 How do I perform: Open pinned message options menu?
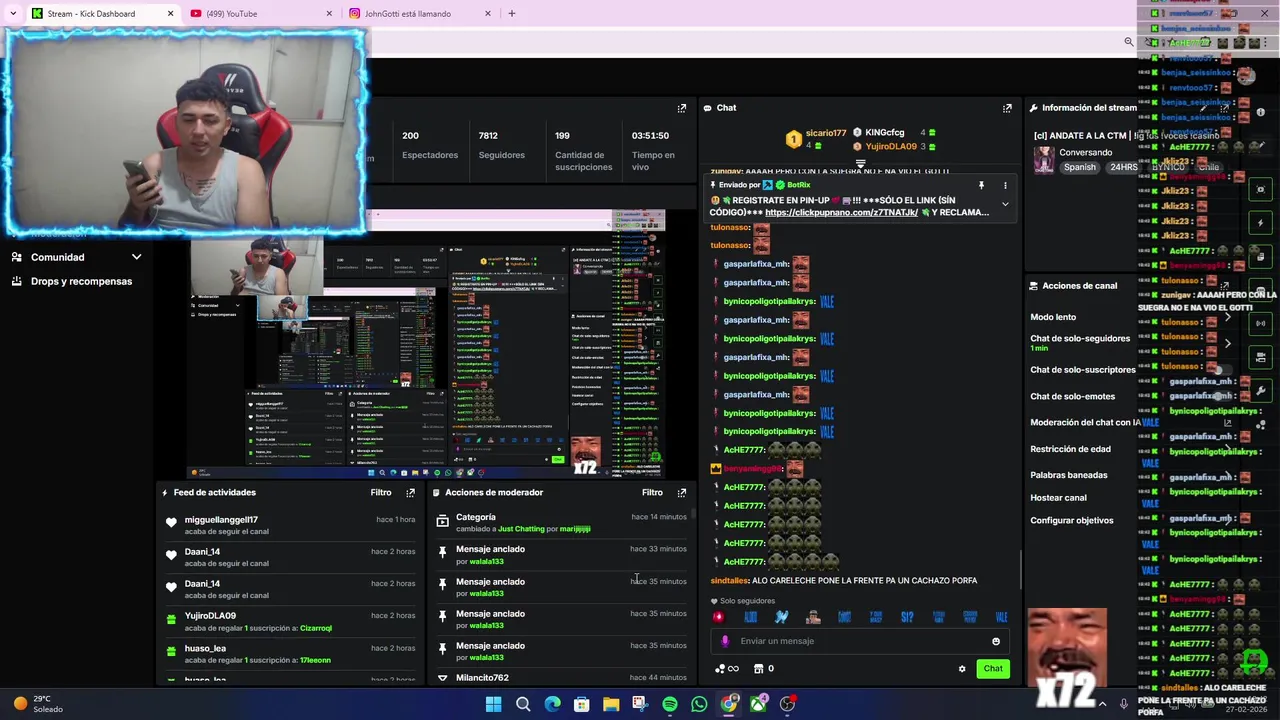click(x=1005, y=185)
